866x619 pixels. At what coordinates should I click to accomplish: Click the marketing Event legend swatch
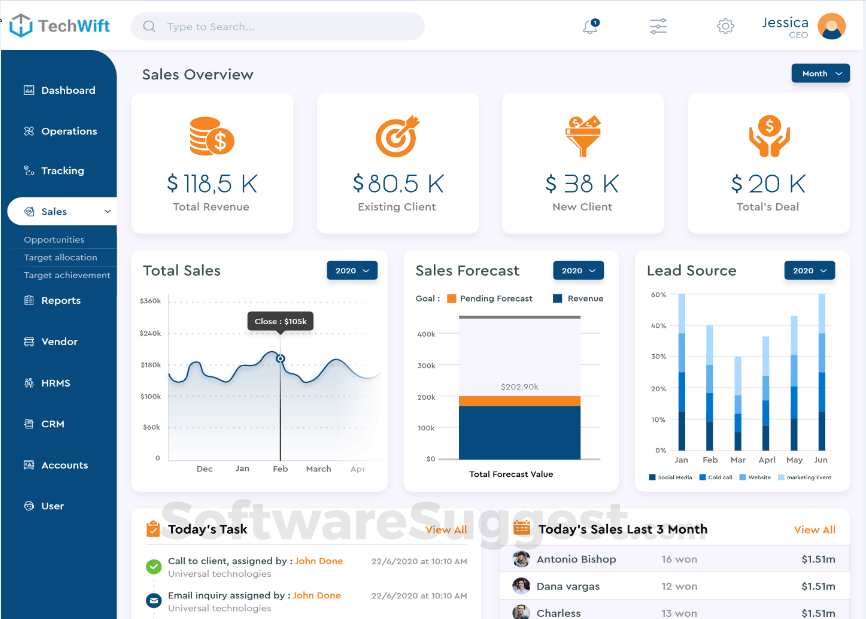781,477
